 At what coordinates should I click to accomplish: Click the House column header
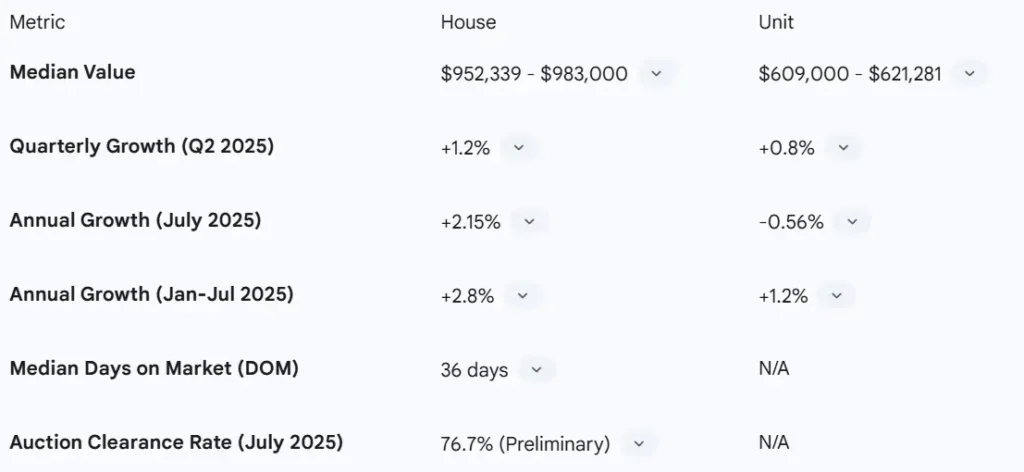click(468, 22)
